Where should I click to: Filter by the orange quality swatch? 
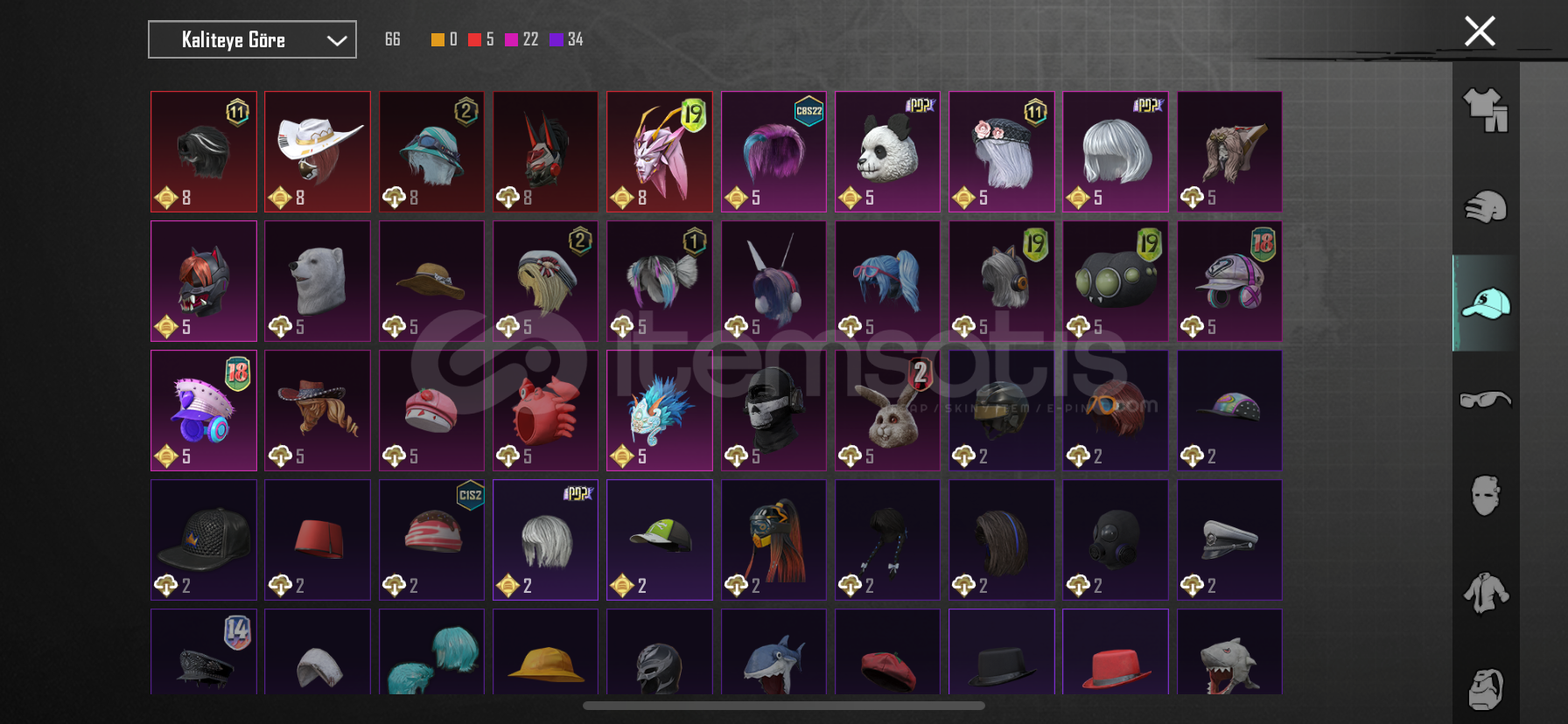[437, 39]
